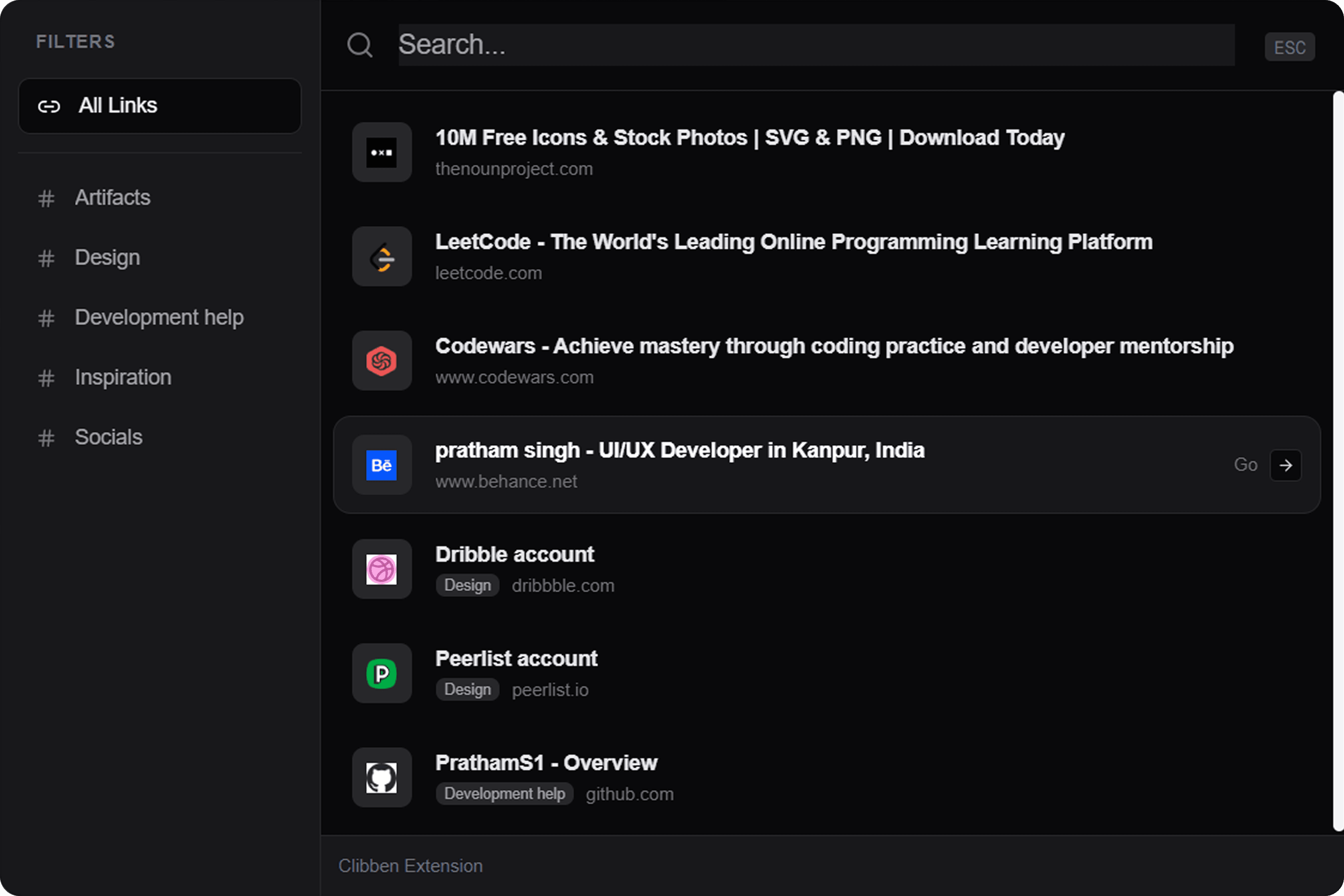Select the All Links filter
1344x896 pixels.
118,106
